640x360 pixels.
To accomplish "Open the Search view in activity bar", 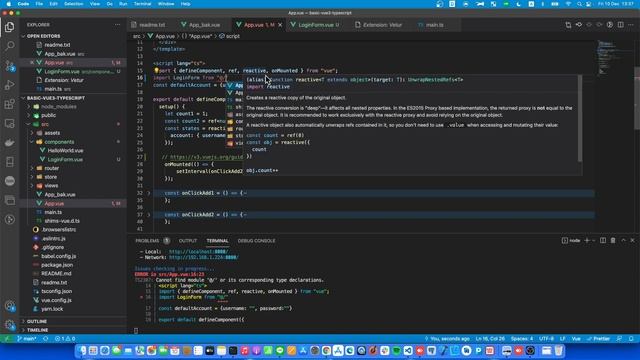I will tap(9, 46).
